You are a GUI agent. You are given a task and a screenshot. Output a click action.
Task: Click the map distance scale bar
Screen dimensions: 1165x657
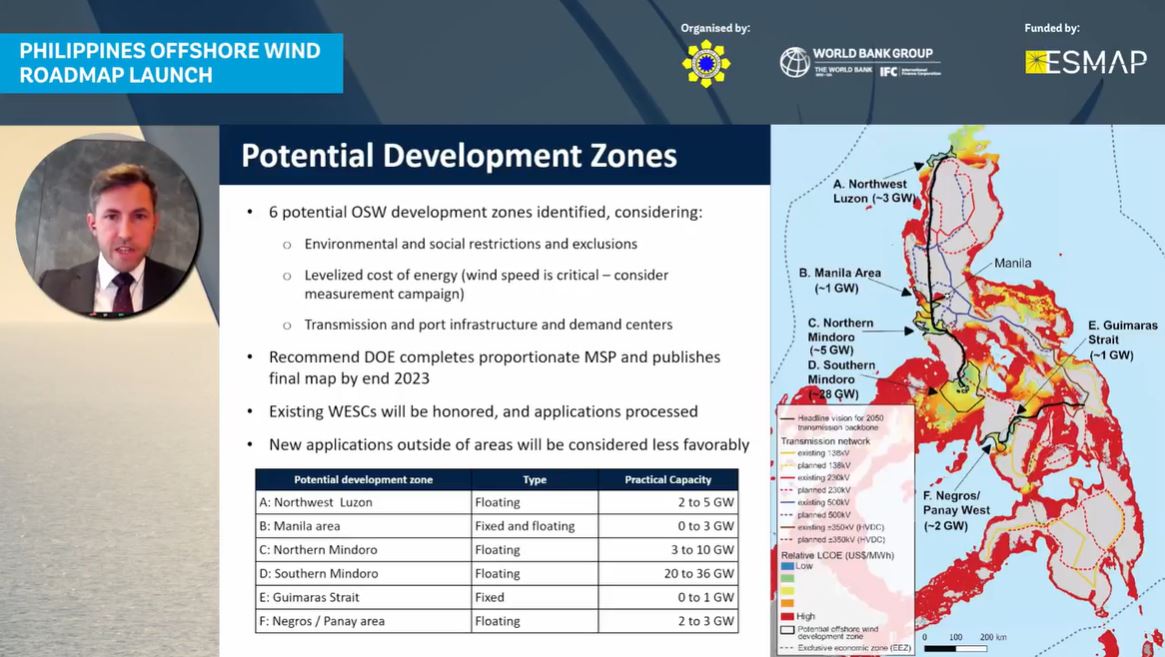point(955,648)
